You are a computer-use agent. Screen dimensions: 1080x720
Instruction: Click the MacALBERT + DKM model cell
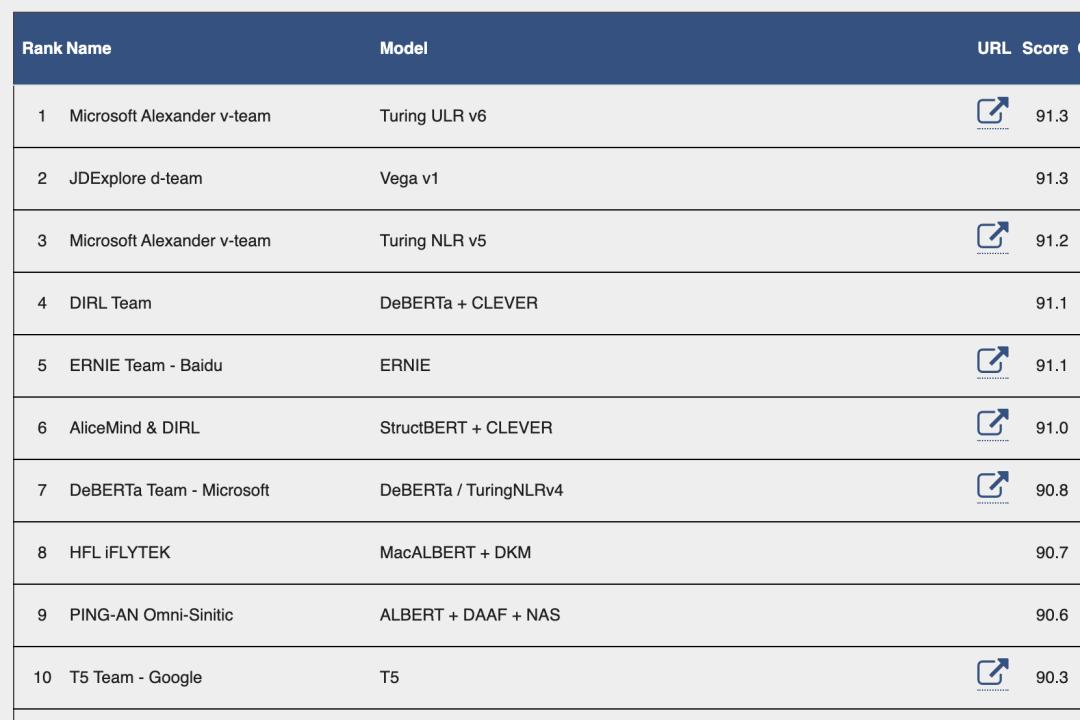coord(455,553)
